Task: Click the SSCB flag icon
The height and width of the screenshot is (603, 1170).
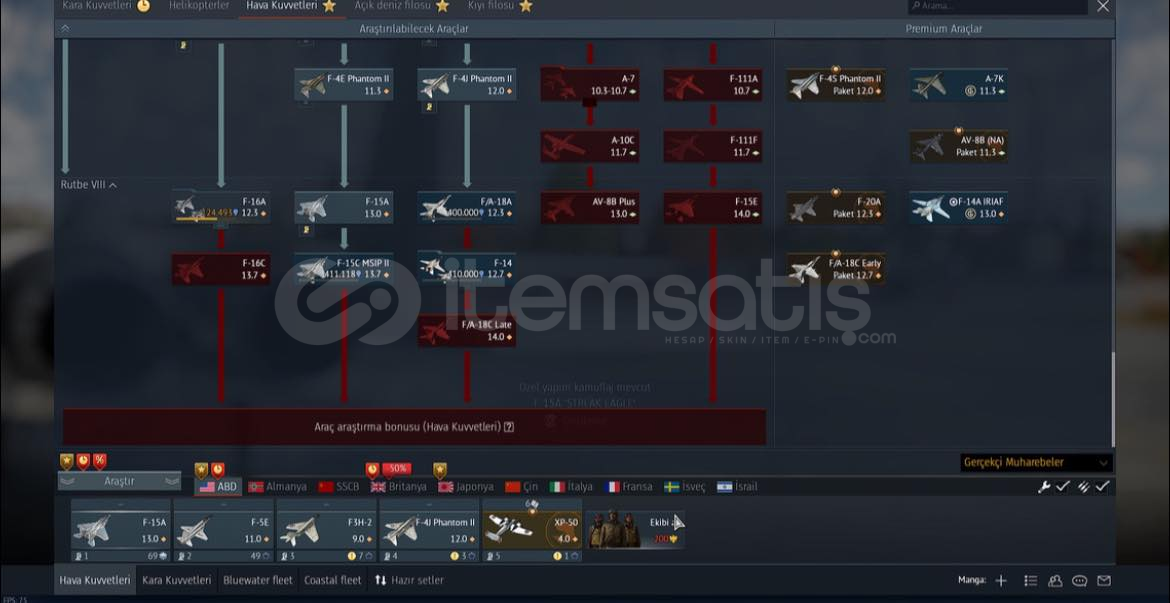Action: [326, 487]
